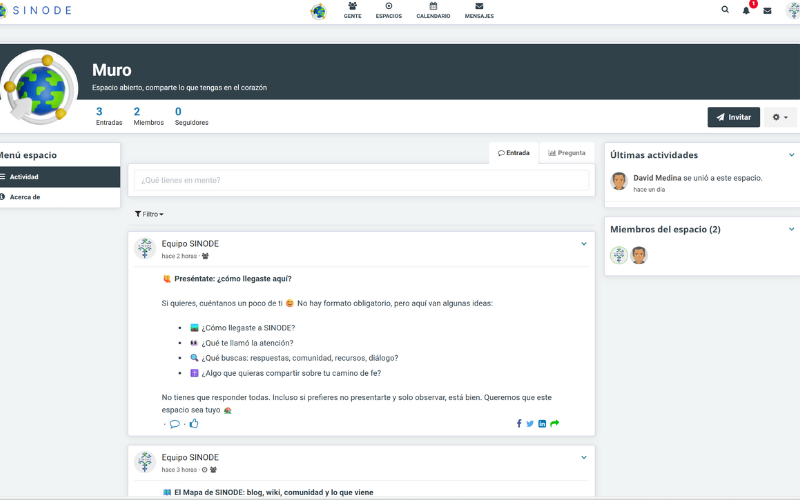Open the space settings gear dropdown
800x500 pixels.
pos(781,117)
